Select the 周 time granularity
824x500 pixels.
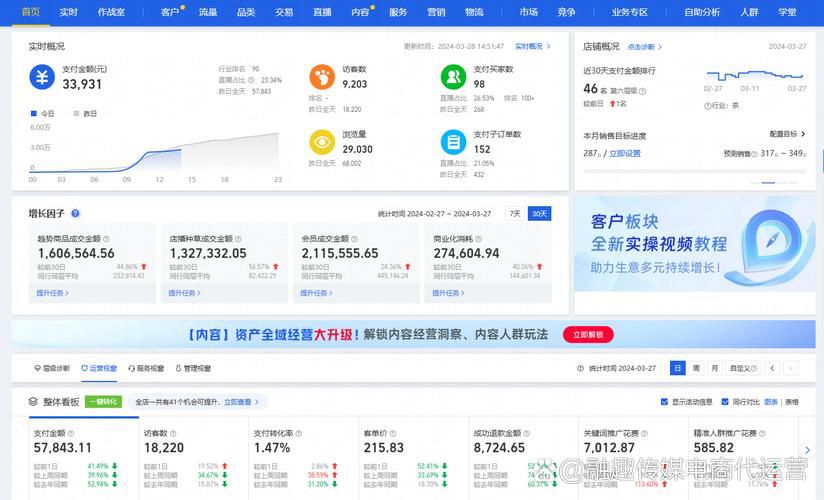click(696, 368)
